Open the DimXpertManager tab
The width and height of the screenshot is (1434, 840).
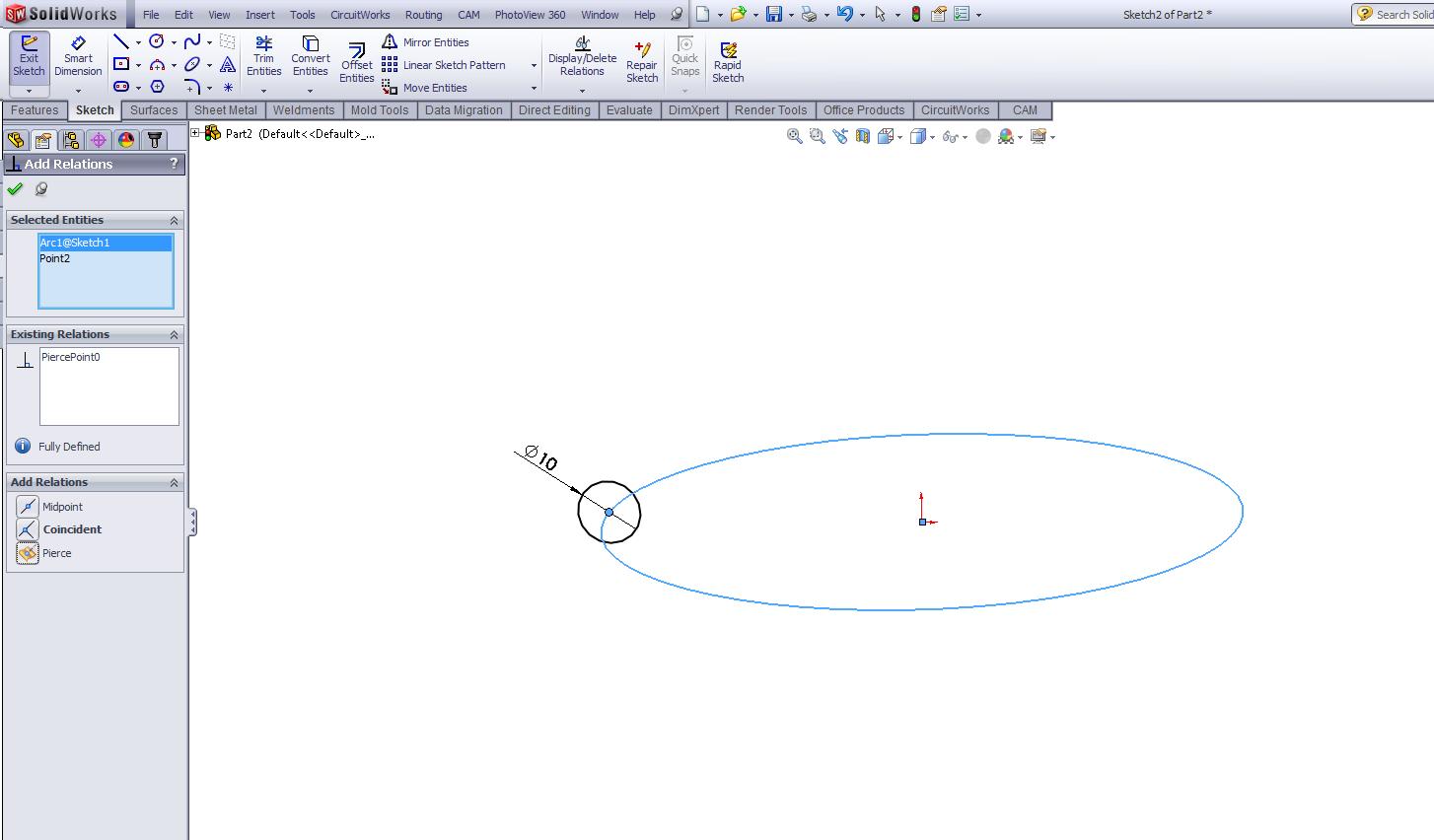pyautogui.click(x=98, y=140)
